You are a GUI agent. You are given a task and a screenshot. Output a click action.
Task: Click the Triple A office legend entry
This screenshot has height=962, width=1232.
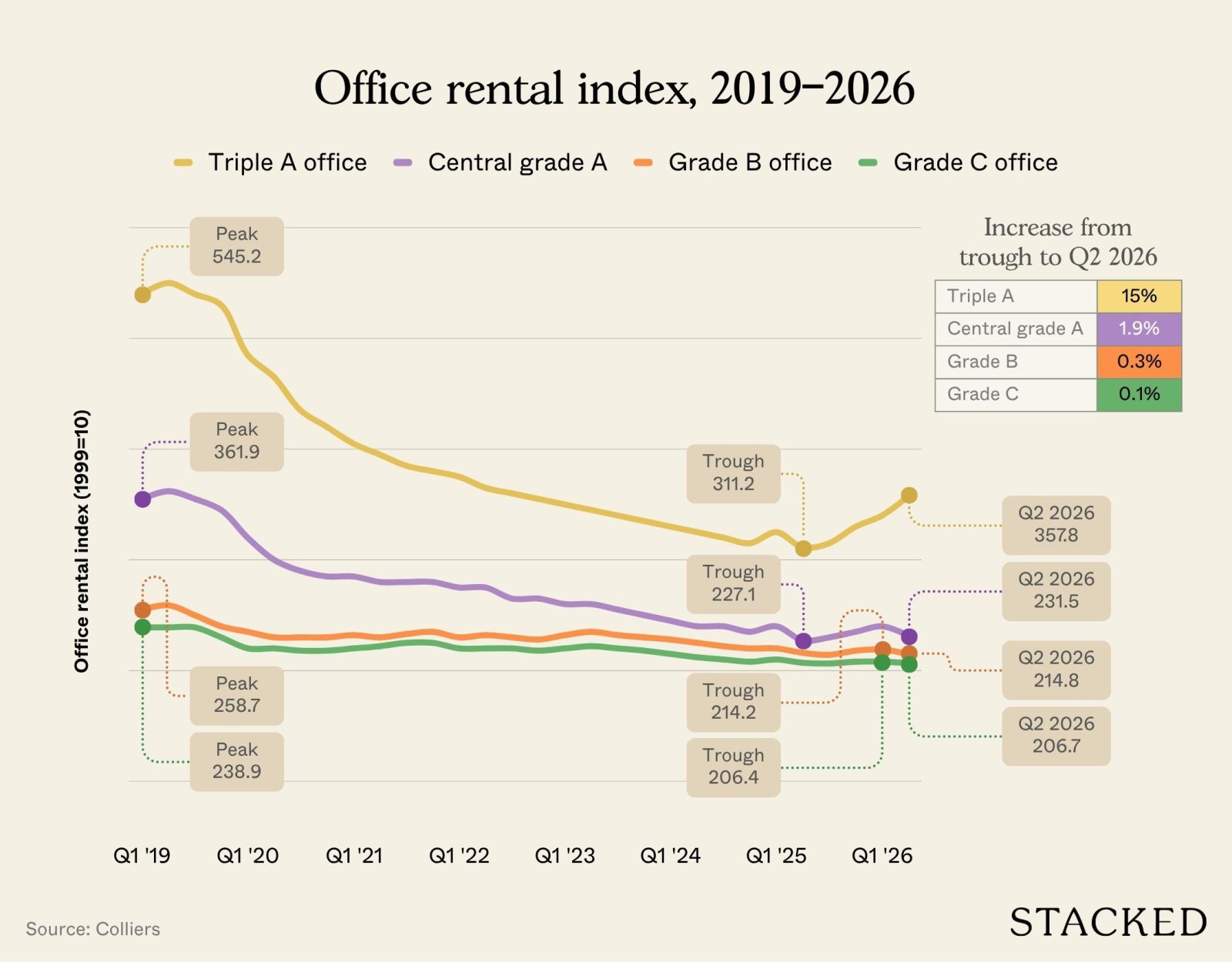click(x=270, y=162)
